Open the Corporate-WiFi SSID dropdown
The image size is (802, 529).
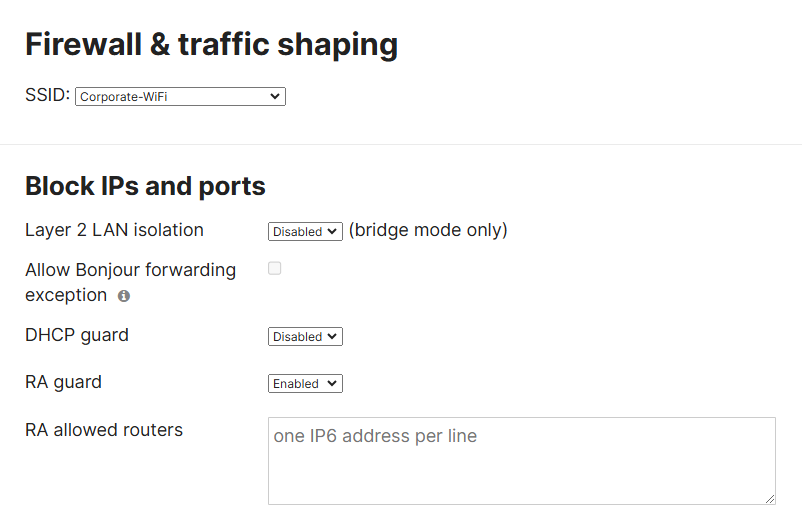[180, 96]
